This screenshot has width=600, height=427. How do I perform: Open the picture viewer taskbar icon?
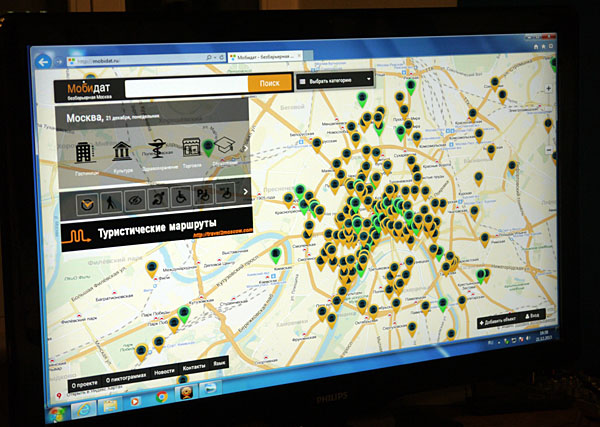[211, 389]
